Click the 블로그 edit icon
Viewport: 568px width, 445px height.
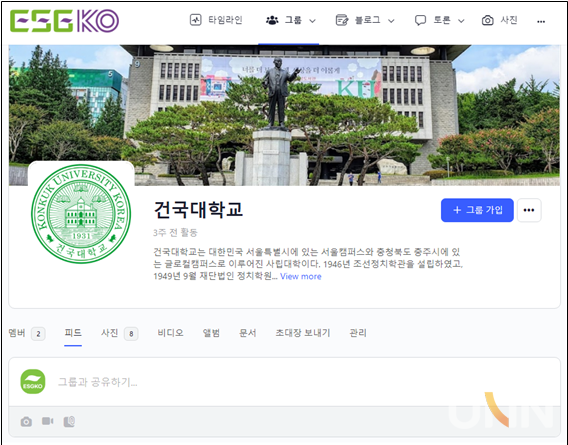[342, 20]
